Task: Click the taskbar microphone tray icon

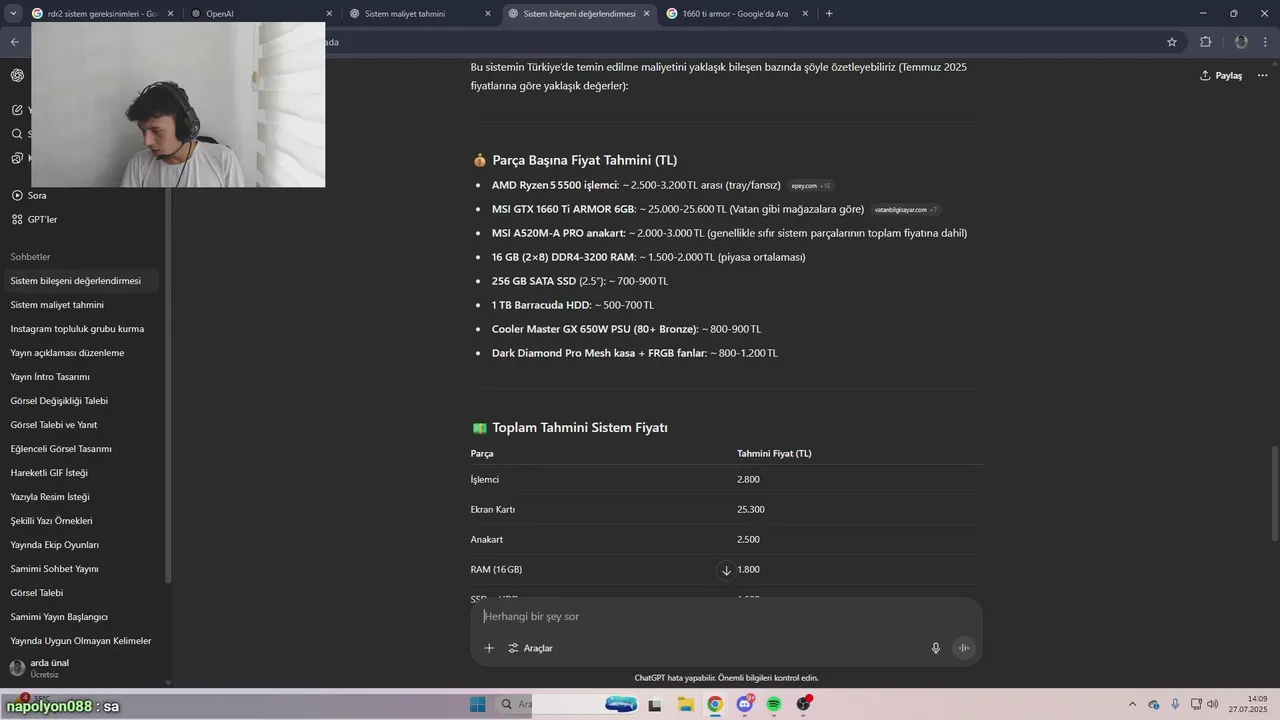Action: (1175, 705)
